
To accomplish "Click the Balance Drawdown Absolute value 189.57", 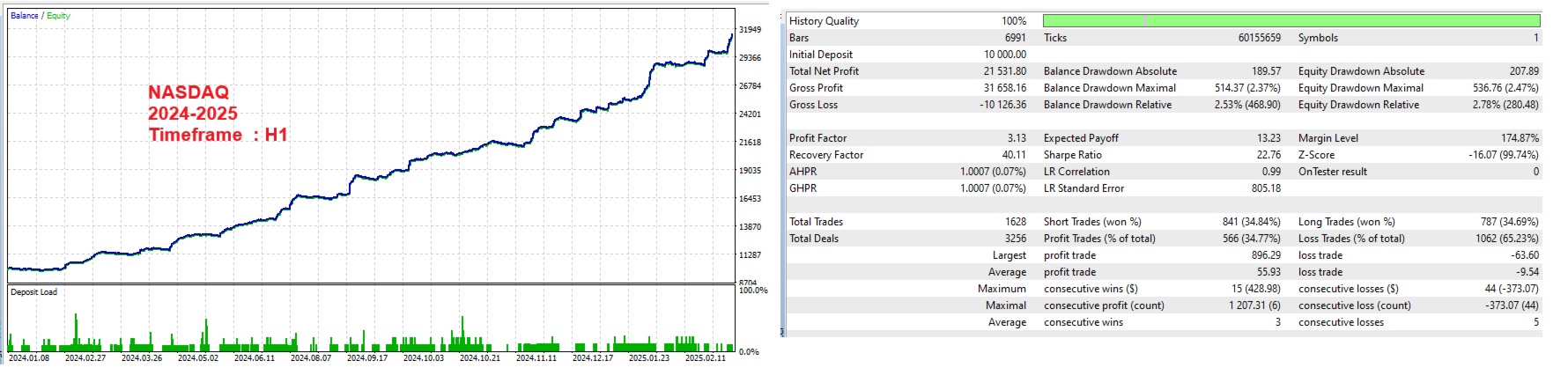I will click(x=1267, y=71).
